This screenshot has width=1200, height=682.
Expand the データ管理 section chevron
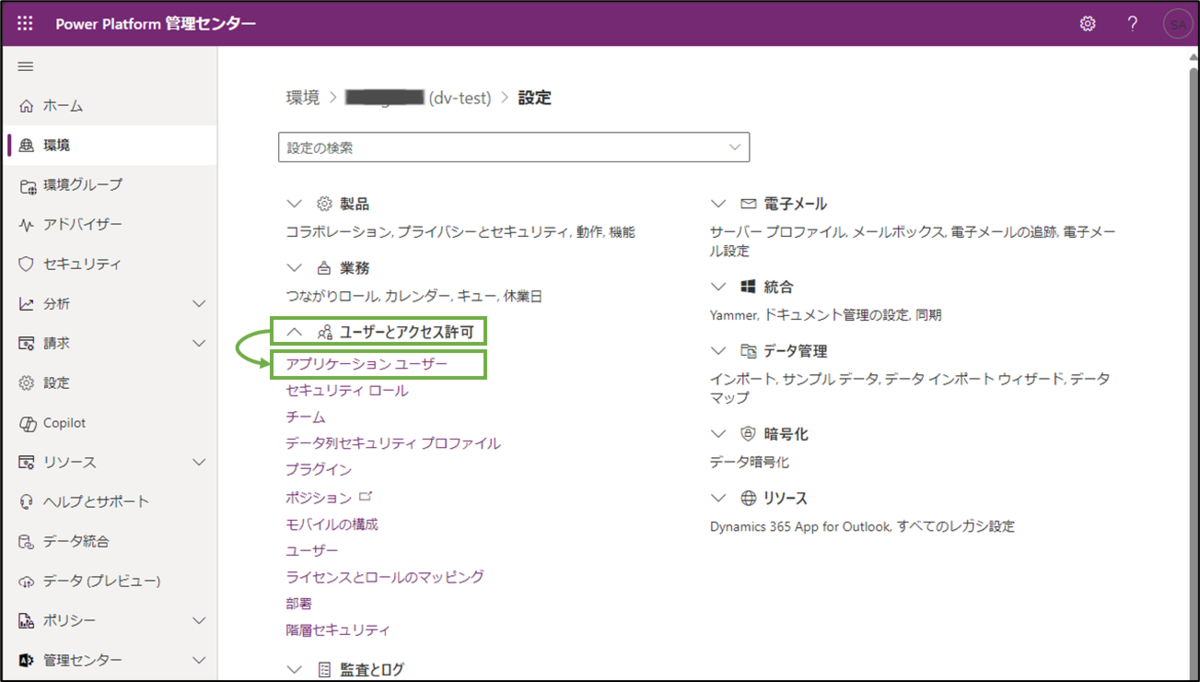pos(718,351)
